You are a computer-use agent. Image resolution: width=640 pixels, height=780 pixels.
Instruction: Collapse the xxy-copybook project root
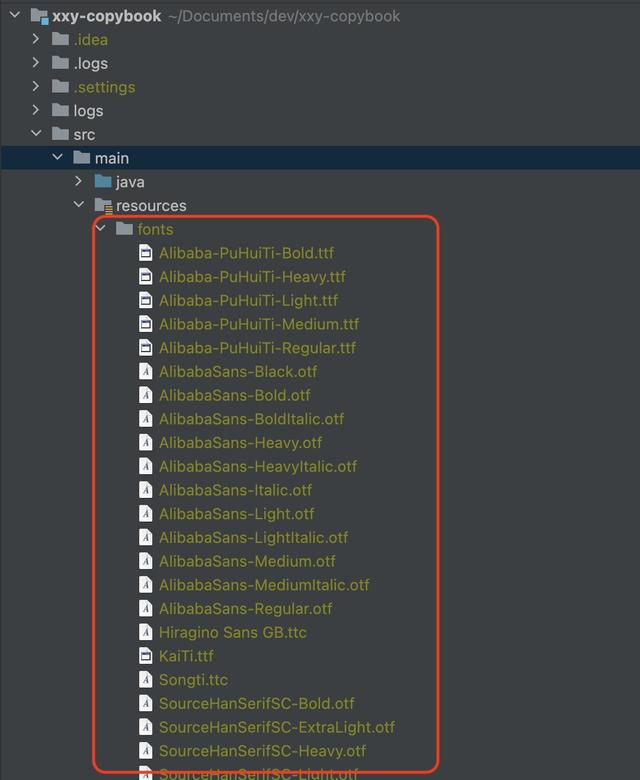pyautogui.click(x=15, y=15)
